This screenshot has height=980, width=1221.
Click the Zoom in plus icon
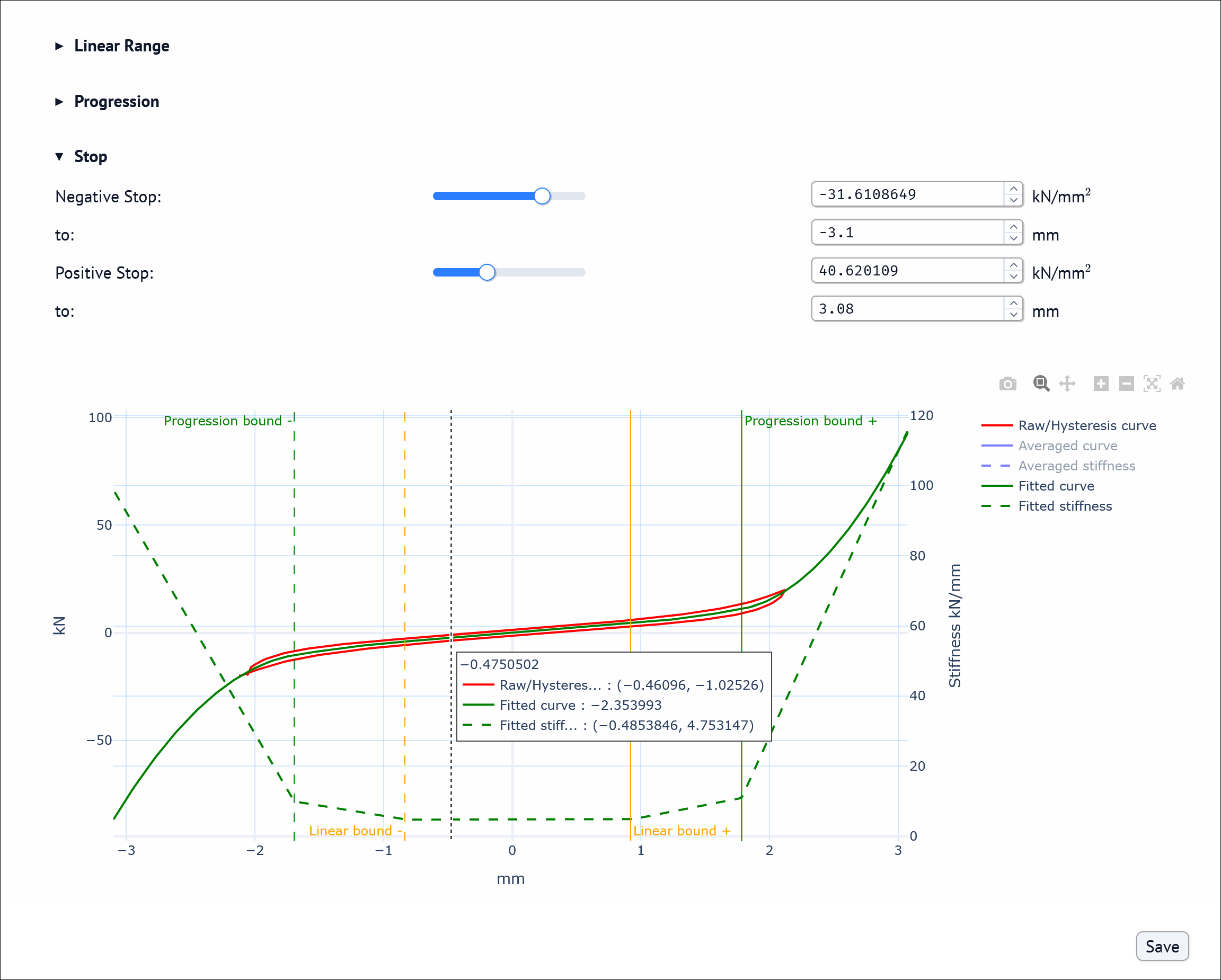coord(1101,384)
